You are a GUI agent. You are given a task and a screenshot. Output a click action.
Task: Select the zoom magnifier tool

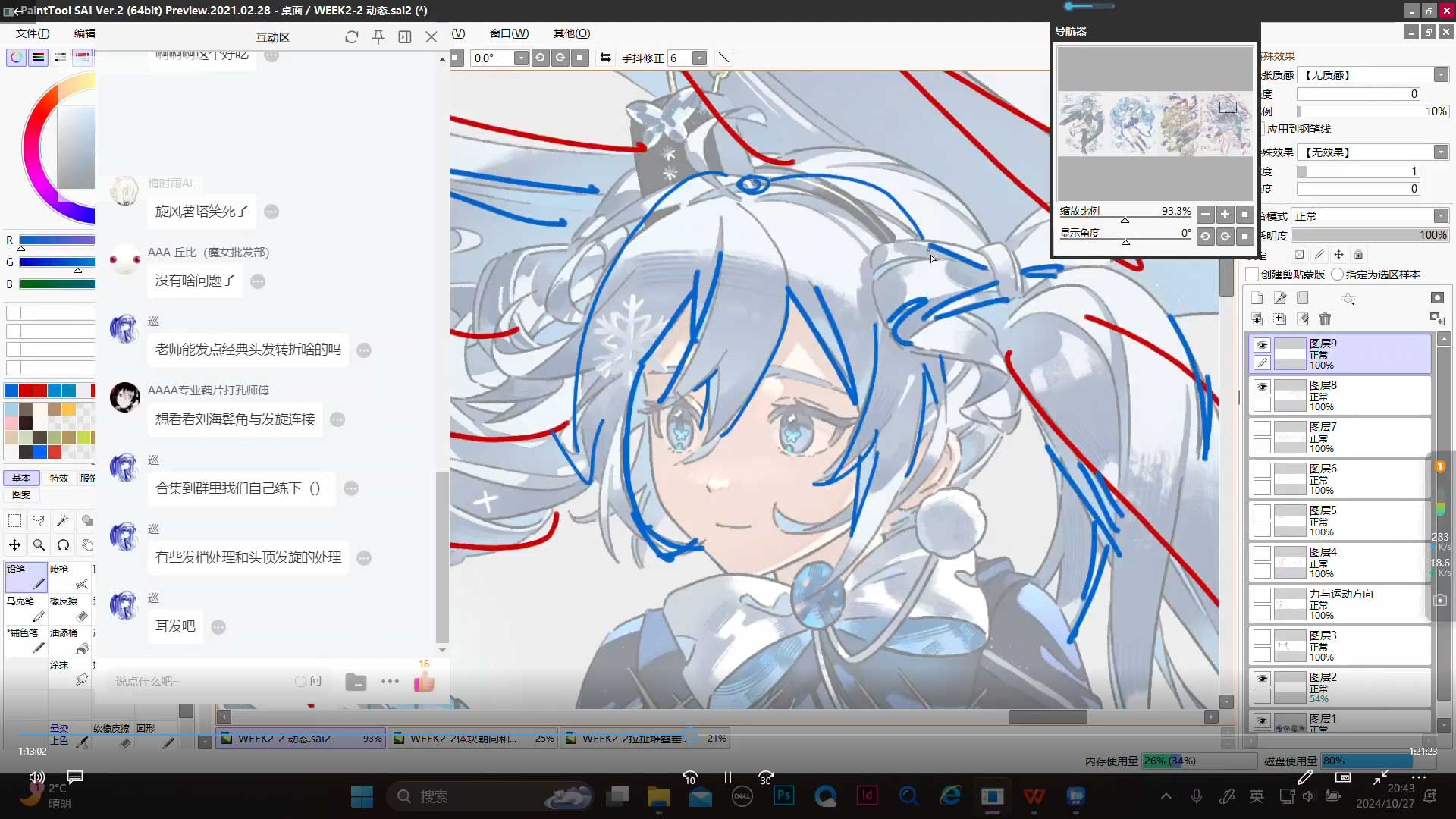click(x=39, y=545)
